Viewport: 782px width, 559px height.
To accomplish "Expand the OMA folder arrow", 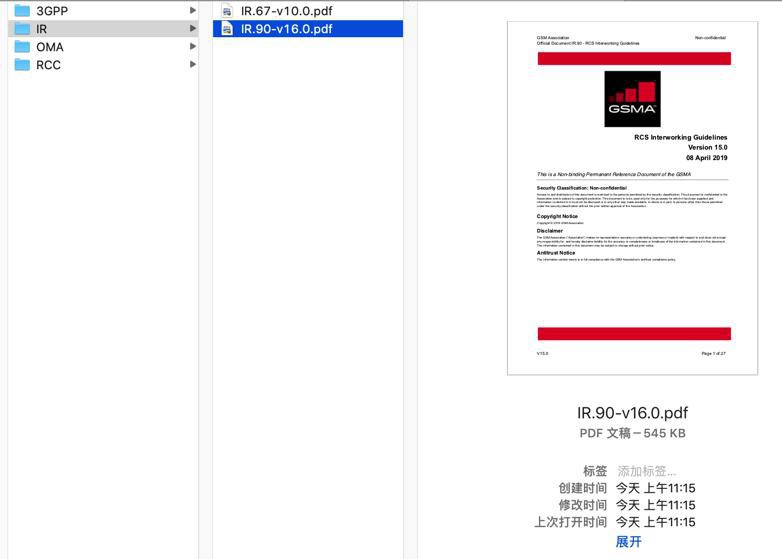I will pos(193,46).
